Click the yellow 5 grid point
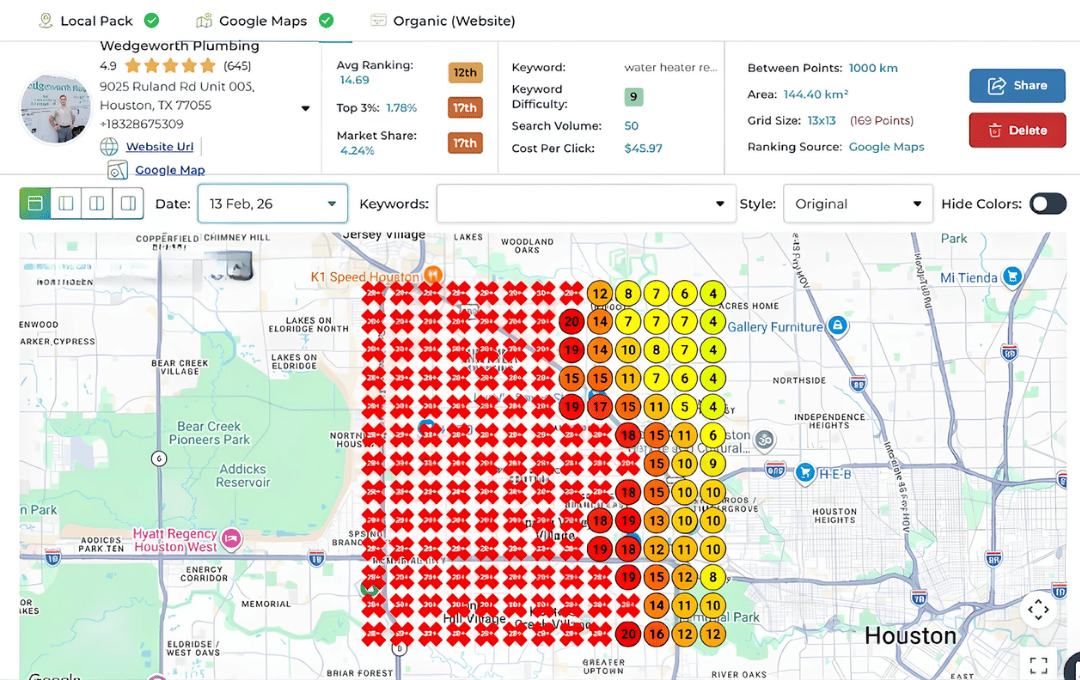Screen dimensions: 1080x680 (x=685, y=406)
